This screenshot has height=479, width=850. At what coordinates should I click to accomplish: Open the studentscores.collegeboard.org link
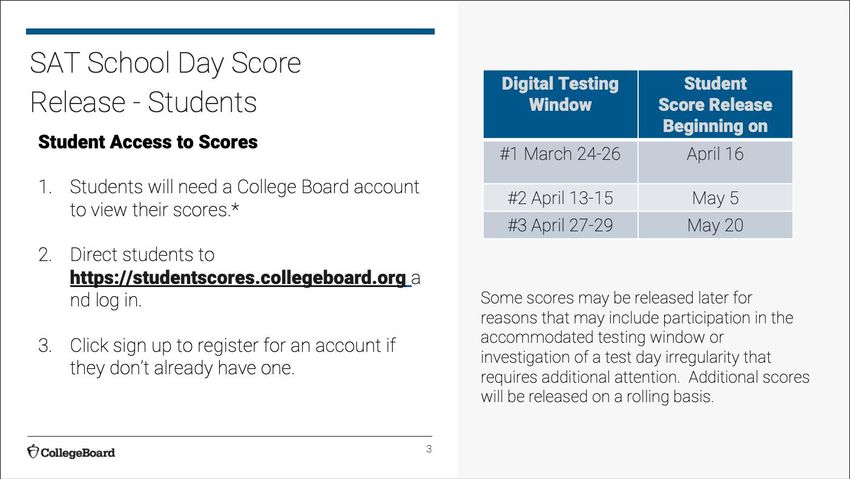(x=240, y=277)
